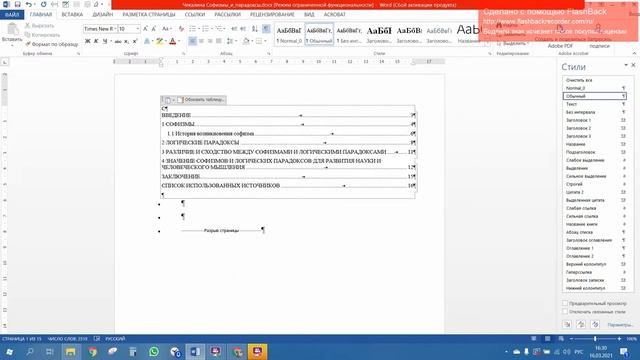
Task: Toggle strikethrough formatting
Action: coord(118,41)
